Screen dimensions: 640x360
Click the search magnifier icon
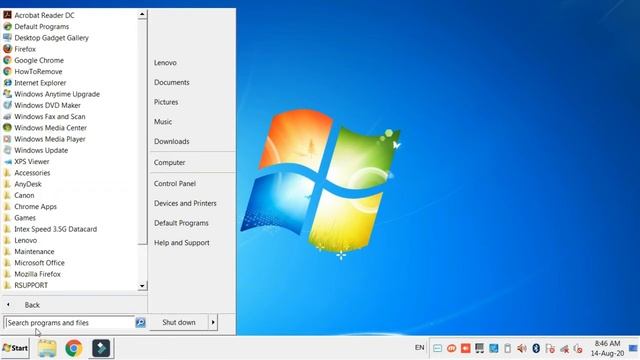click(140, 322)
